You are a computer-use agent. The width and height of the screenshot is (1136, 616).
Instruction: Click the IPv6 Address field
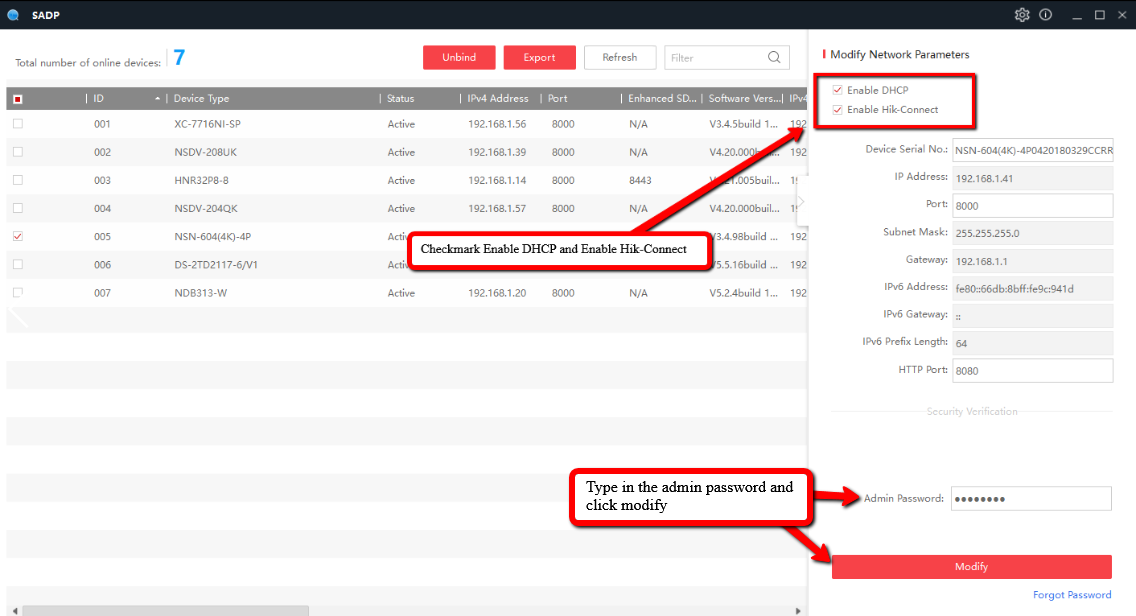point(1032,288)
